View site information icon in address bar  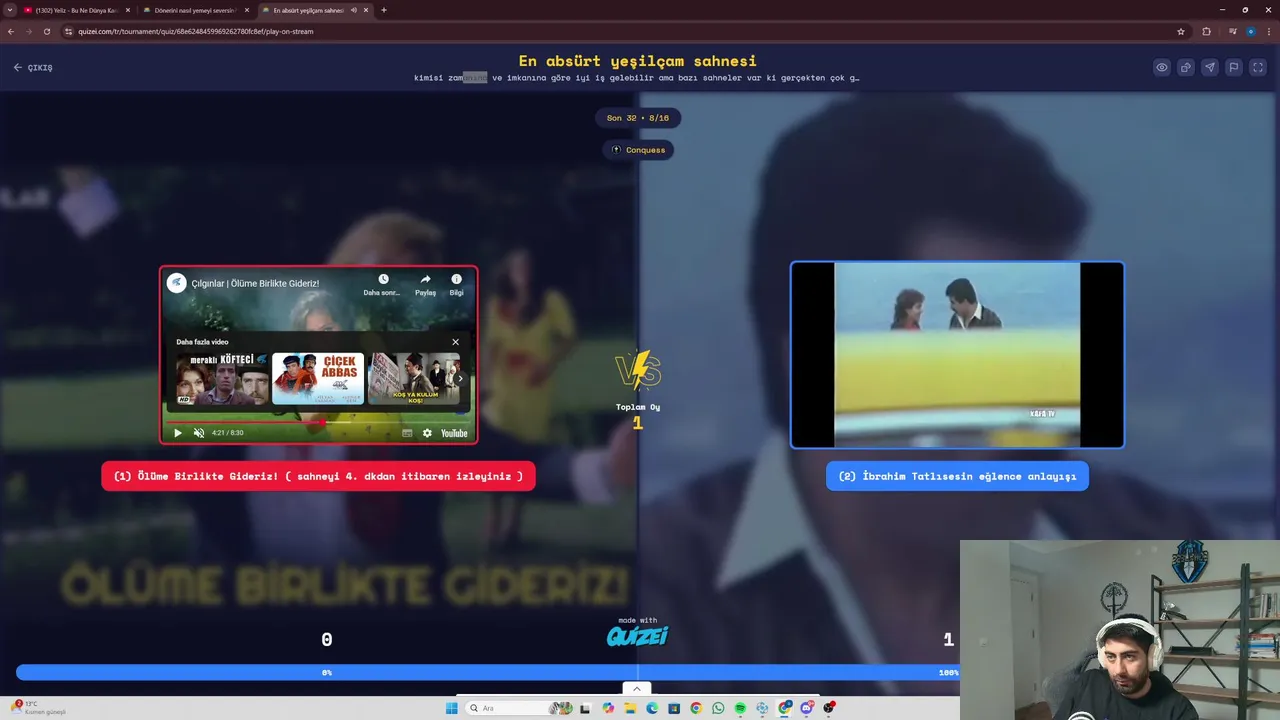[x=69, y=31]
